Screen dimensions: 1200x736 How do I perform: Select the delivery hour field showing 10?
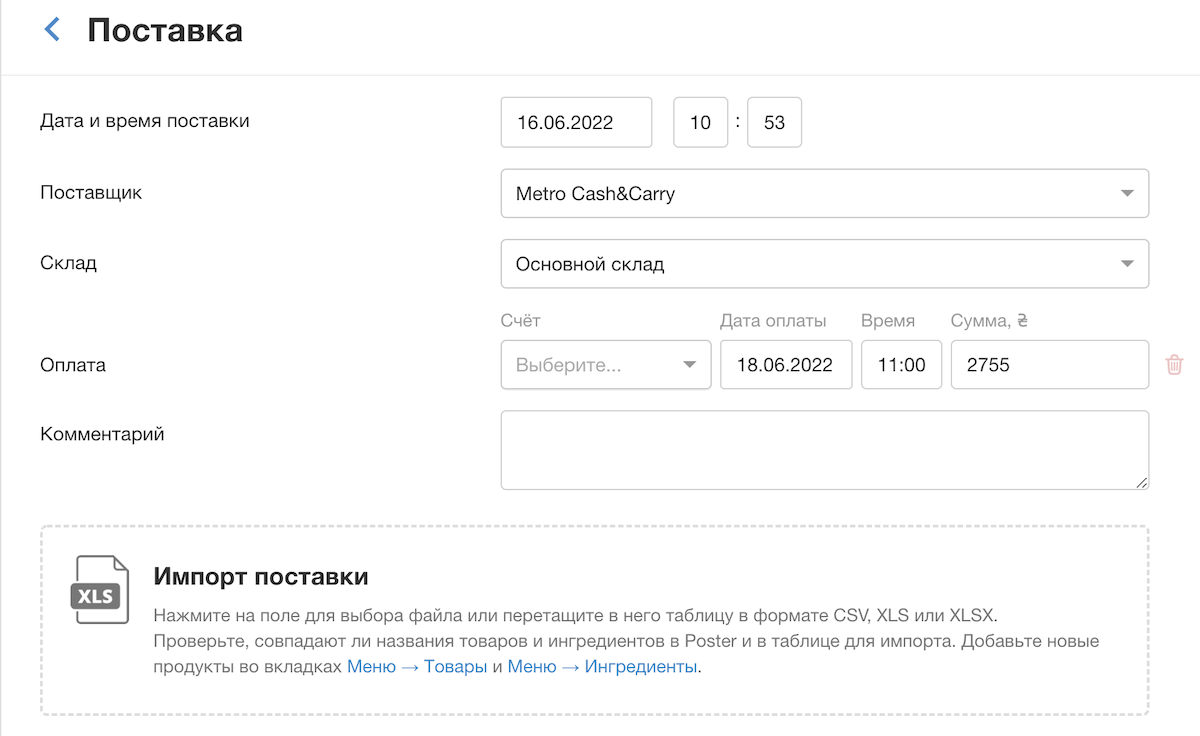[700, 123]
